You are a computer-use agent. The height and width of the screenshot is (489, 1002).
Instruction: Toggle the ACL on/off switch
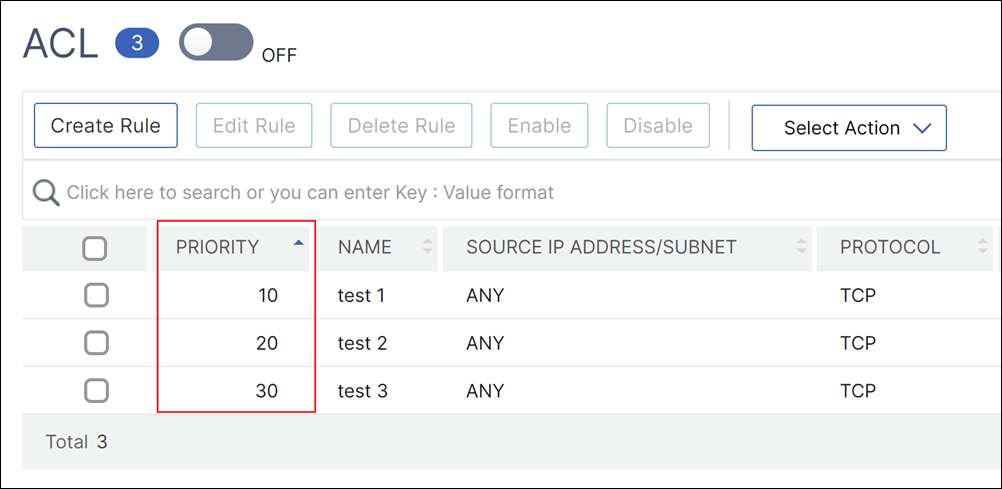216,42
